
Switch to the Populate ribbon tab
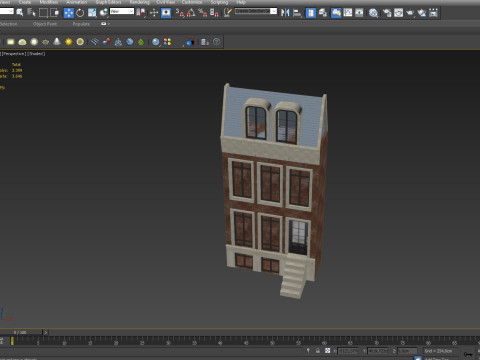click(x=81, y=24)
